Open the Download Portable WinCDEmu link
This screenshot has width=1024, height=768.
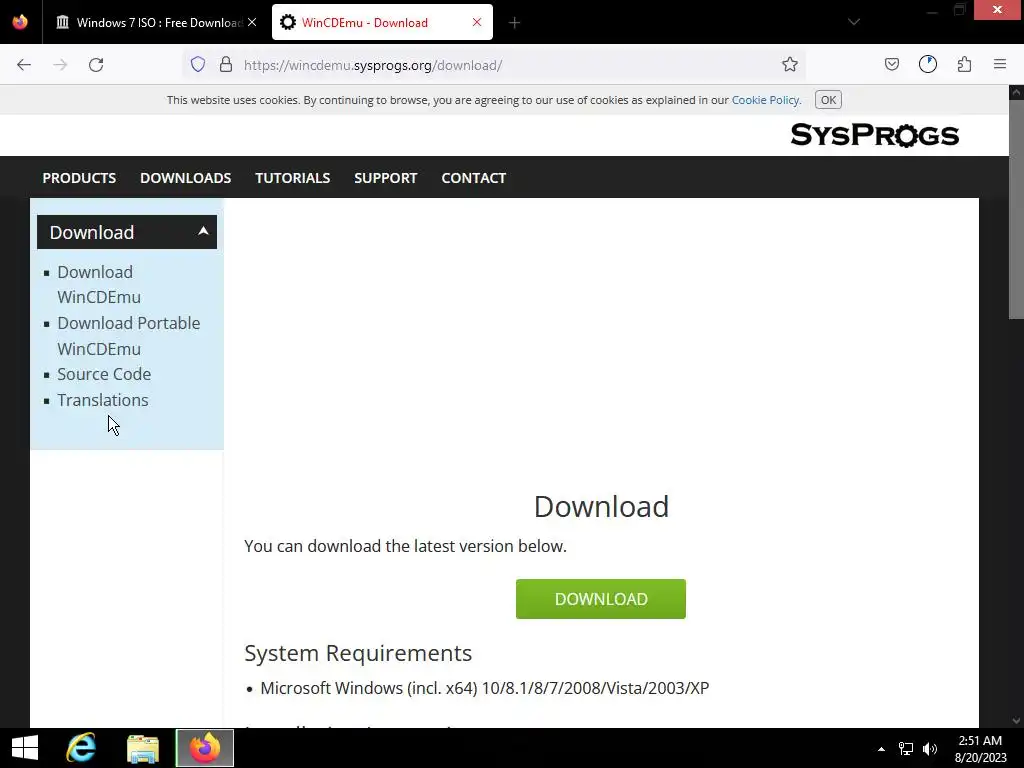coord(129,336)
